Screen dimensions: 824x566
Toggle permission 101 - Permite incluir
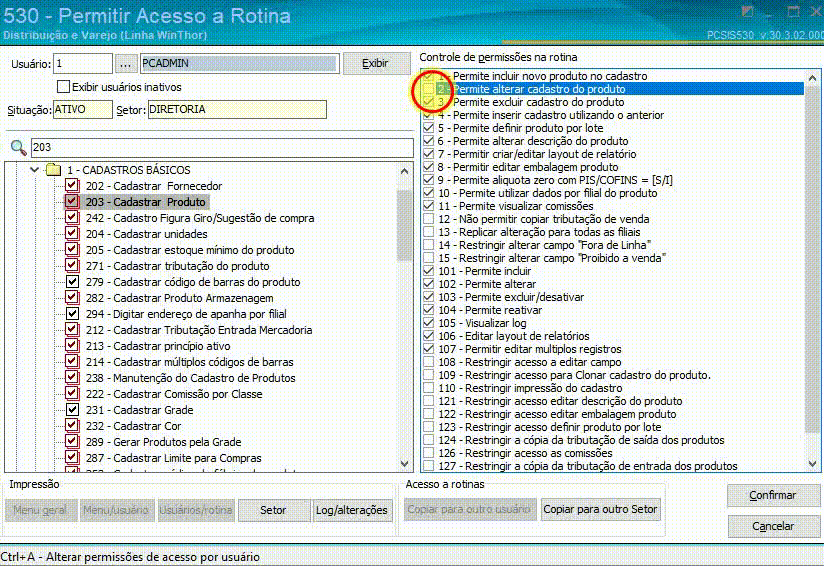429,271
